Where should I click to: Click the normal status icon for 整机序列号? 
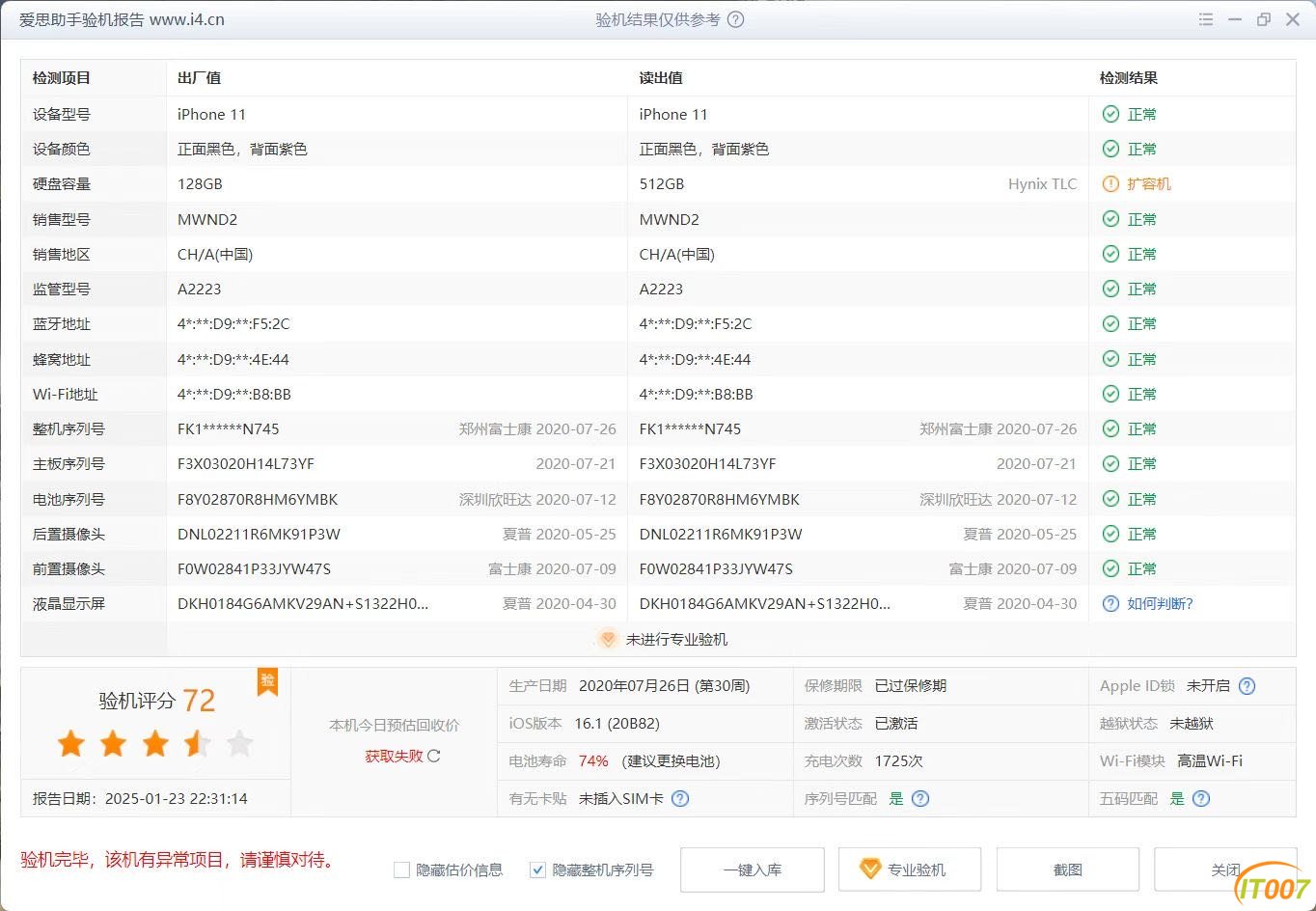point(1110,428)
